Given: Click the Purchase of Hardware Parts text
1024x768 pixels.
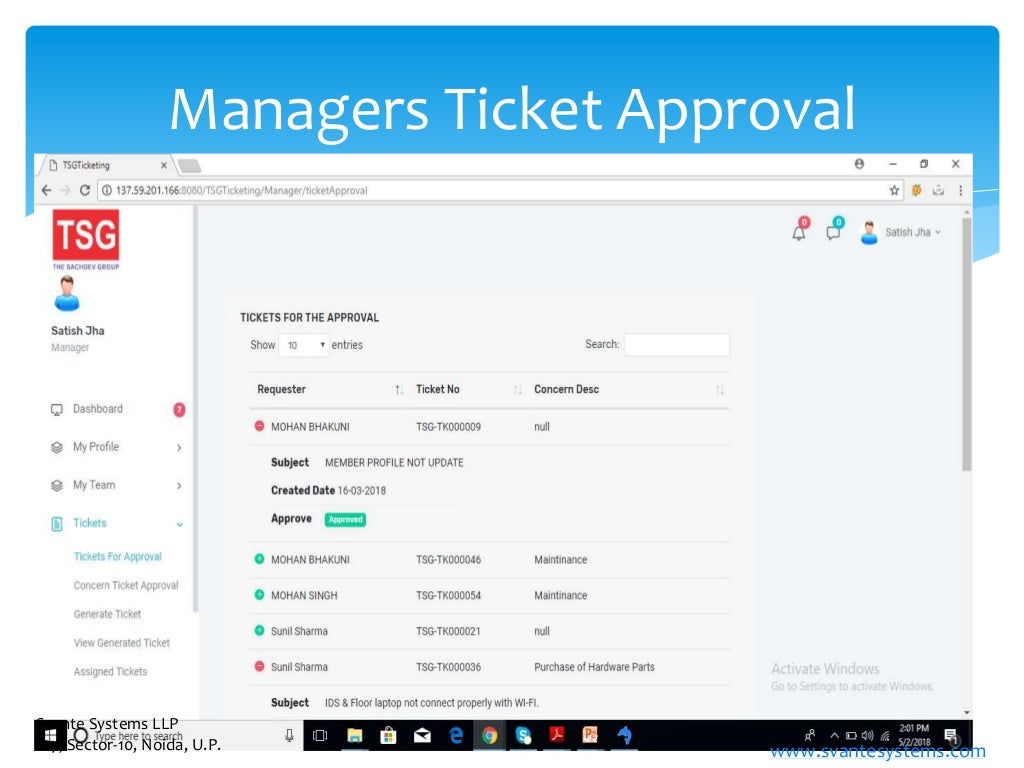Looking at the screenshot, I should tap(594, 667).
